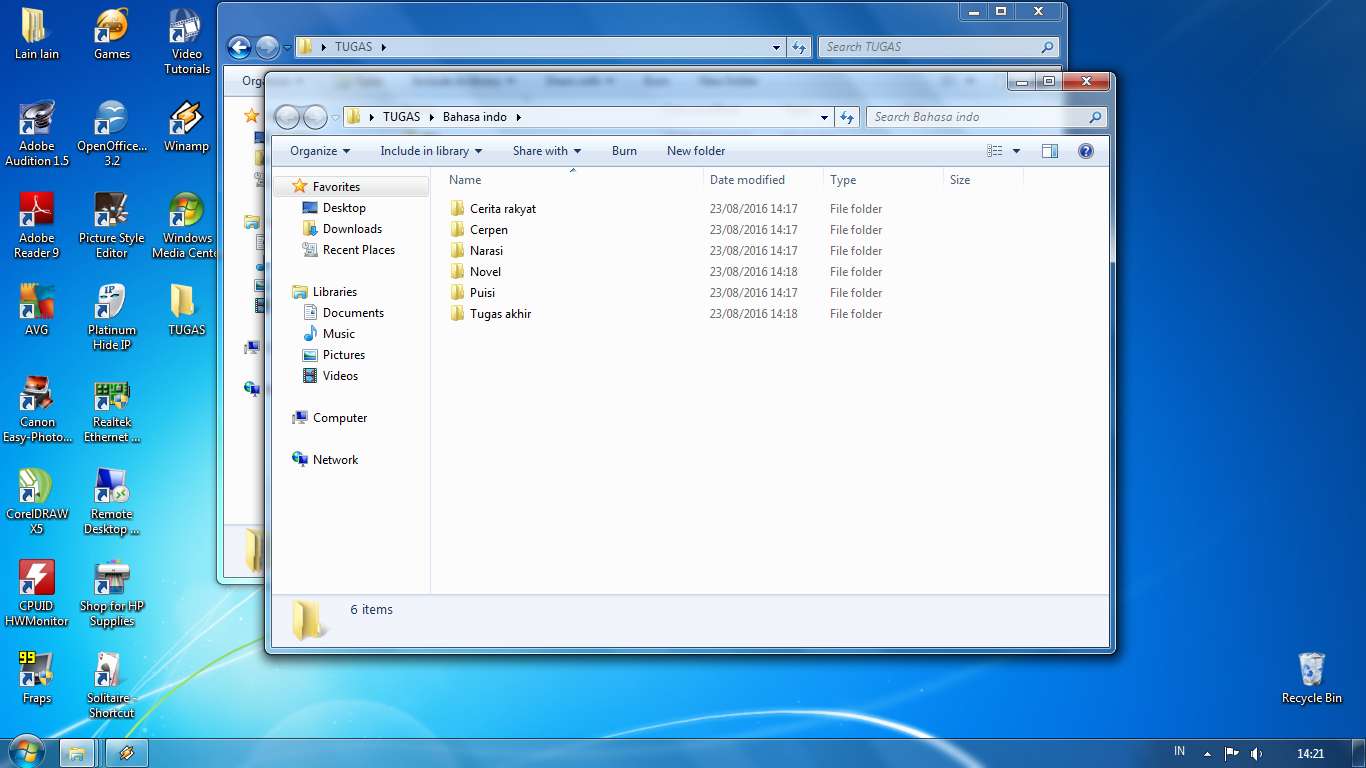Click Burn in the toolbar
Screen dimensions: 1366x768
tap(624, 151)
